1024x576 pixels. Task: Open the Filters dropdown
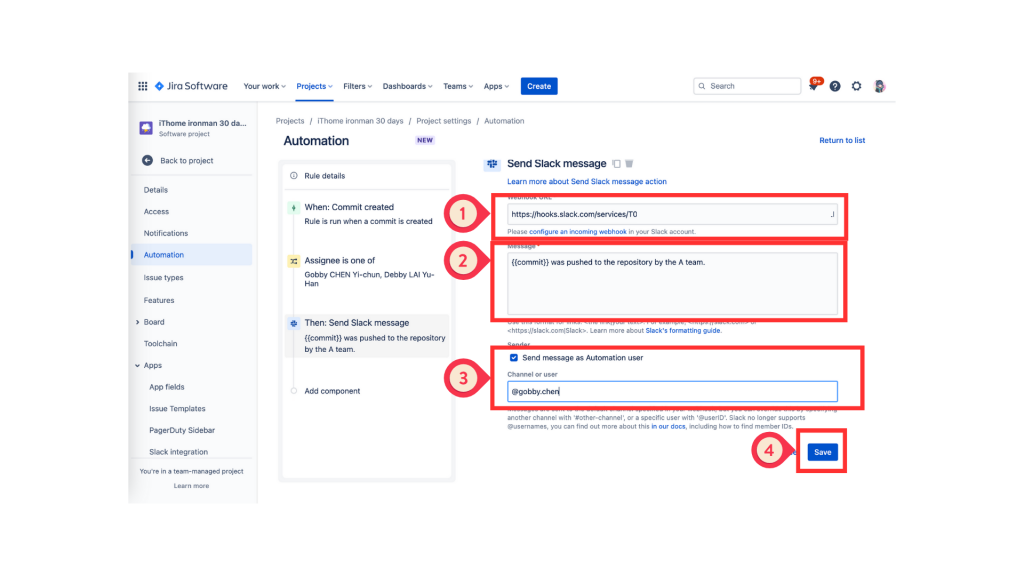pos(357,86)
